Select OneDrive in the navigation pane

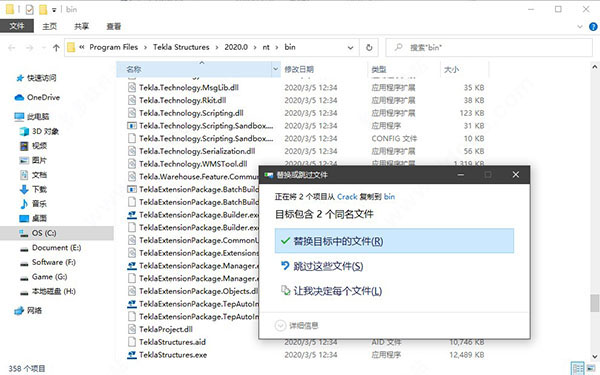point(37,97)
